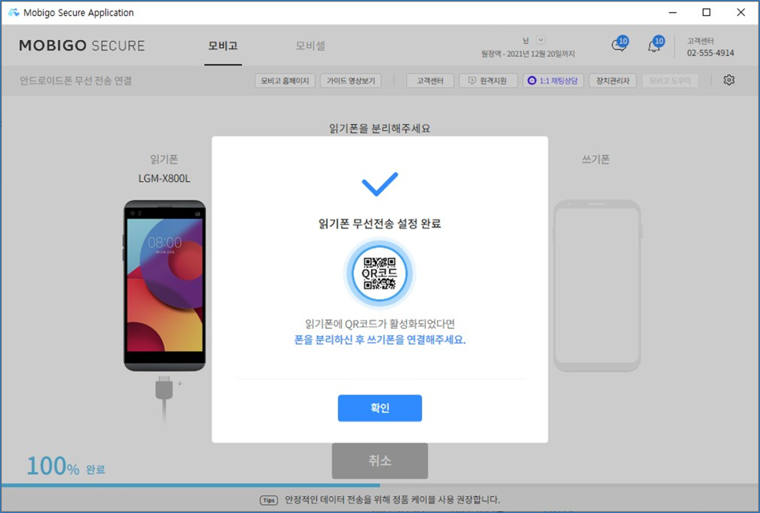Click the dimmed 모비고 도우미 button
Viewport: 760px width, 513px height.
pos(670,80)
